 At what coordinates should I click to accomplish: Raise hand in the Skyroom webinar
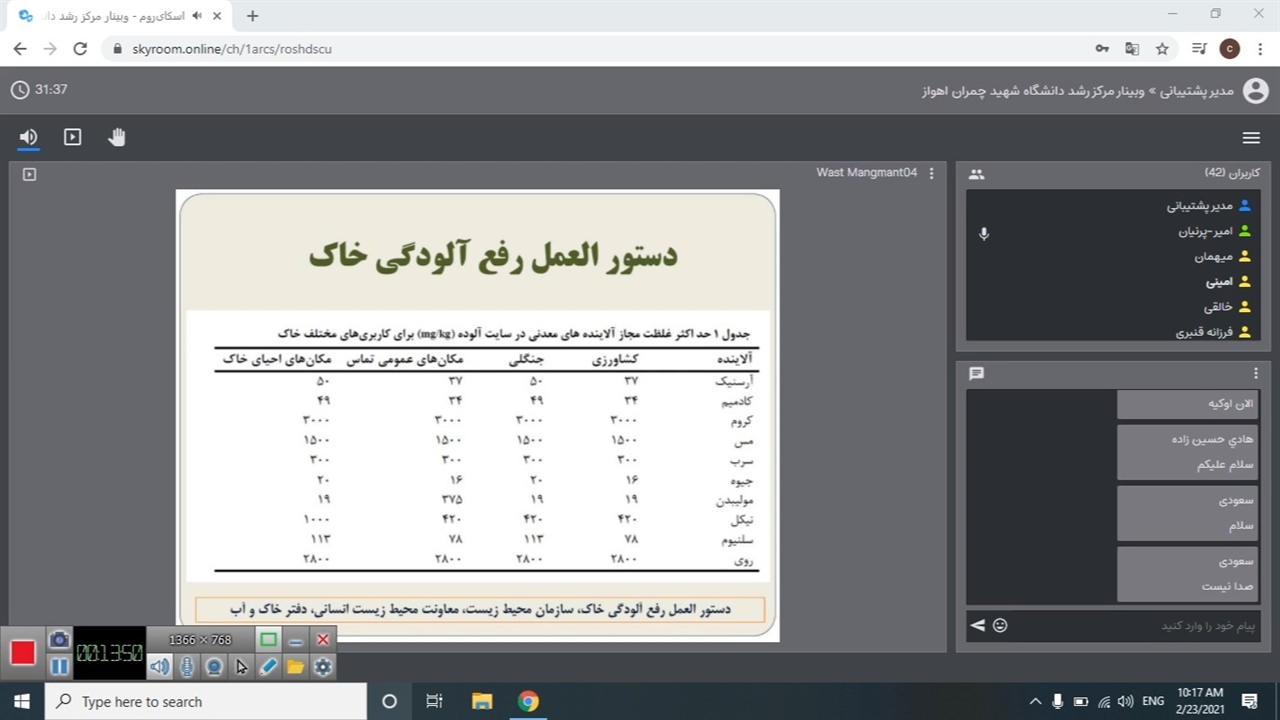point(117,137)
